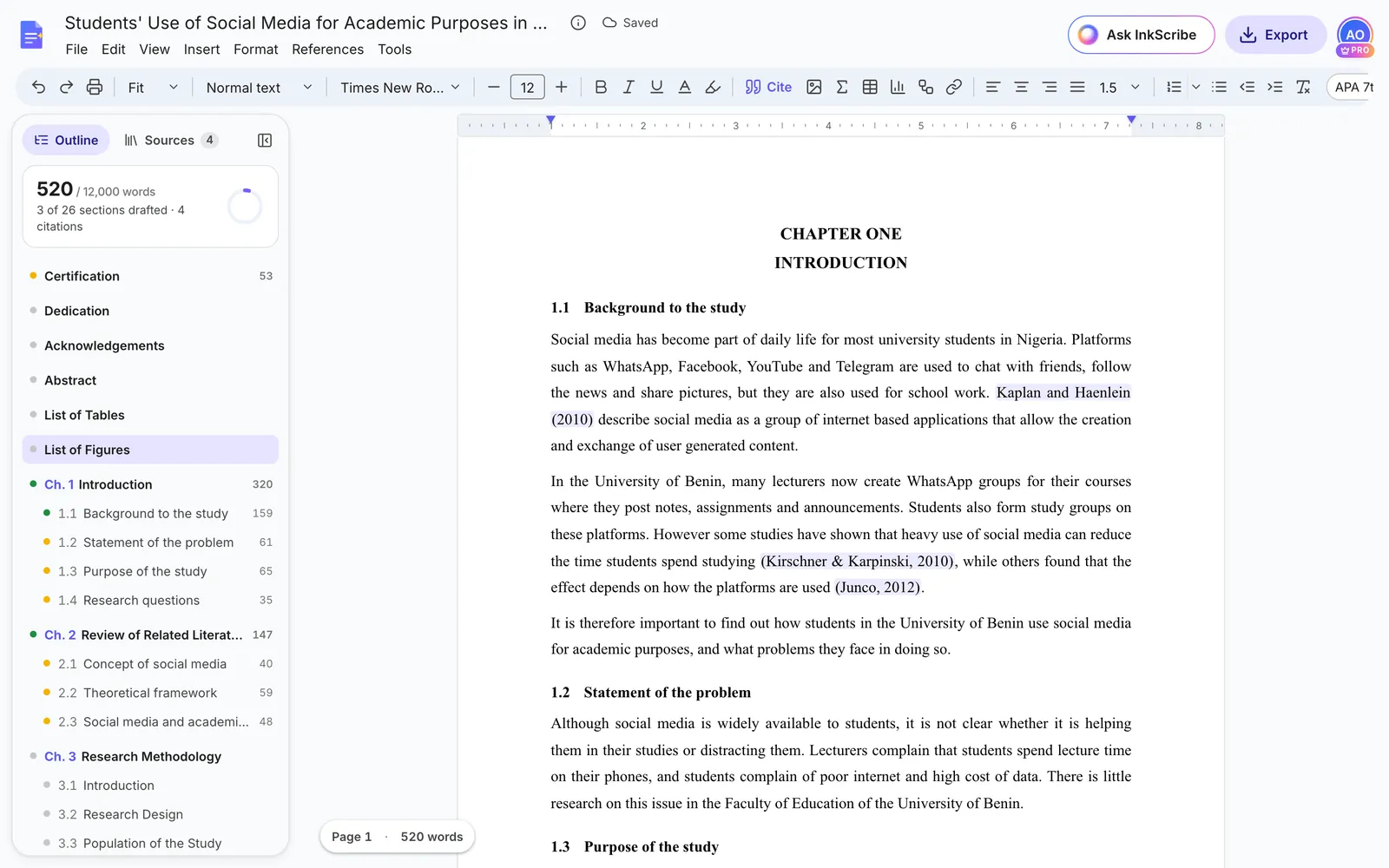Export the document
This screenshot has height=868, width=1389.
pos(1274,35)
